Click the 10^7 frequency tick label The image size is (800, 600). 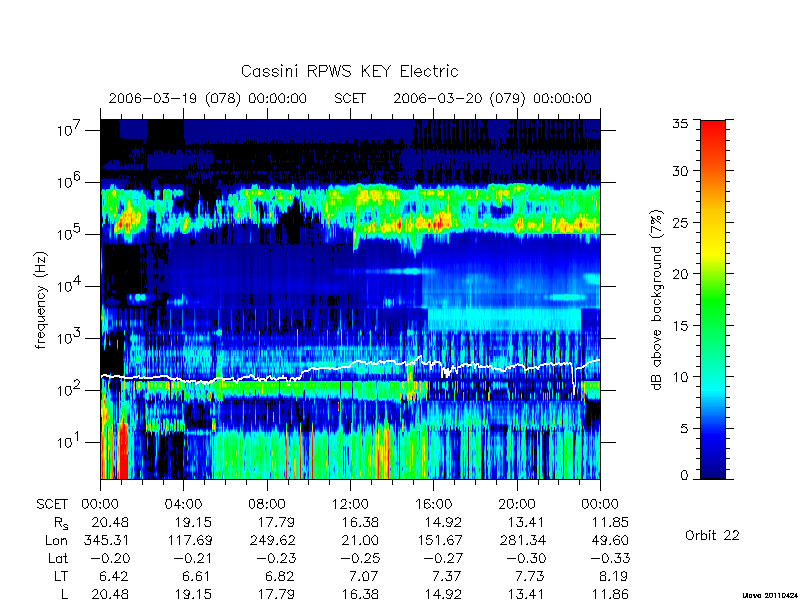coord(69,130)
